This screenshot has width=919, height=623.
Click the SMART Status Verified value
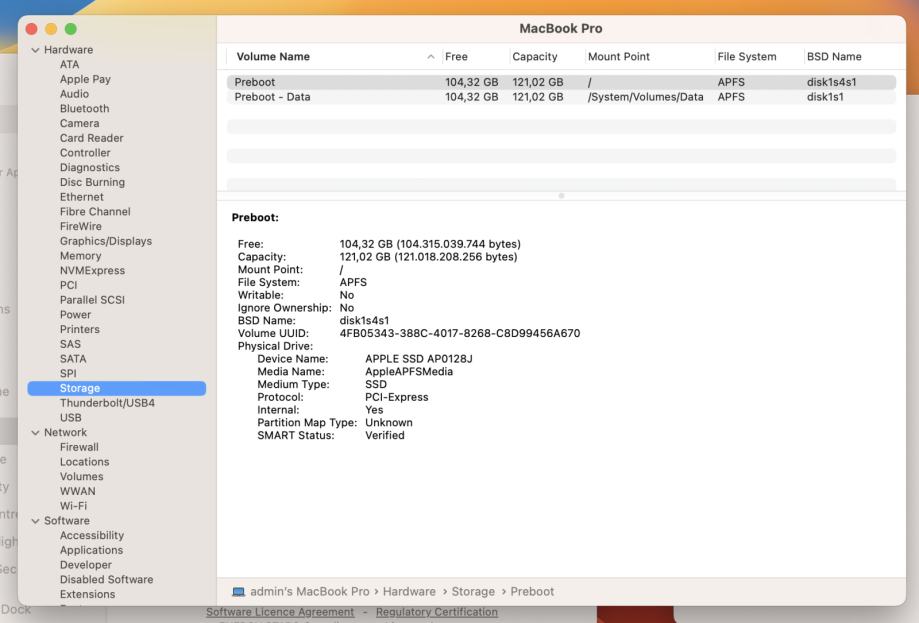pyautogui.click(x=384, y=435)
